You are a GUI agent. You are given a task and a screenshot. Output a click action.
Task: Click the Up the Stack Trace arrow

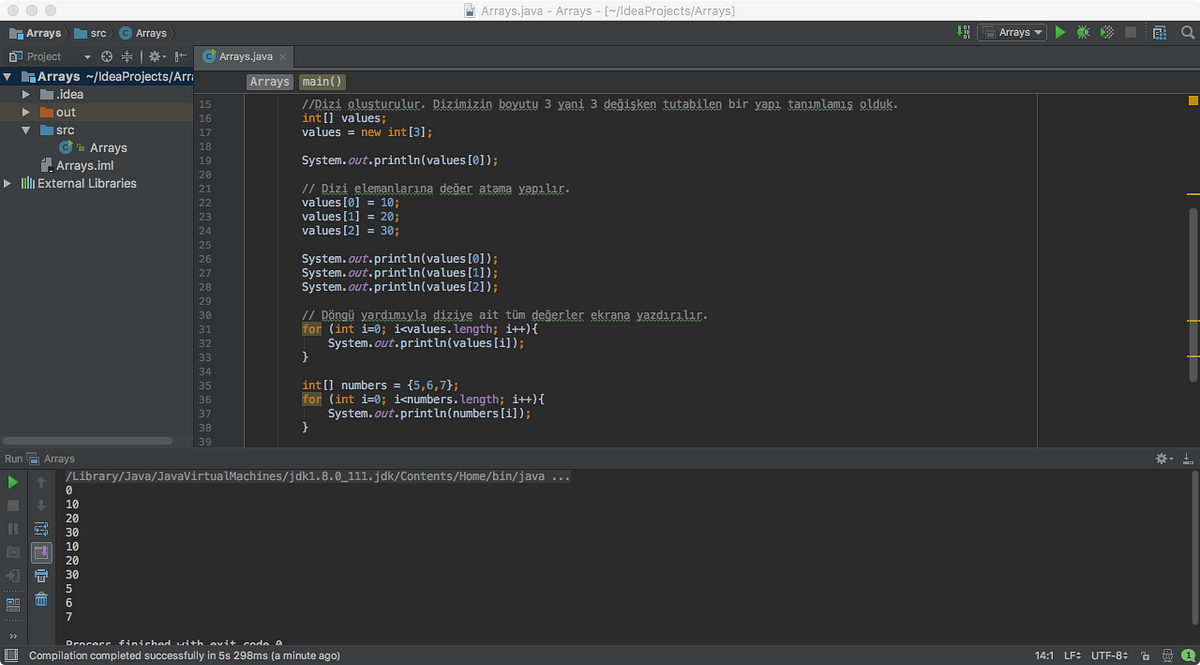(x=41, y=482)
